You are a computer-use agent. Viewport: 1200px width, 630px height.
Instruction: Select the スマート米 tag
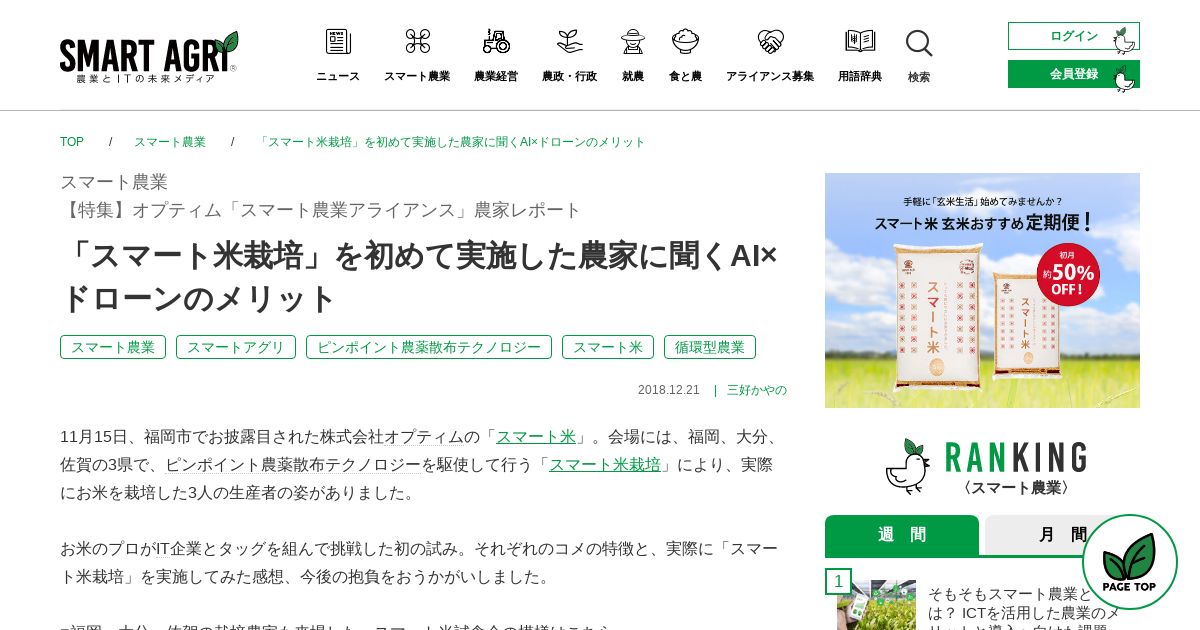608,347
